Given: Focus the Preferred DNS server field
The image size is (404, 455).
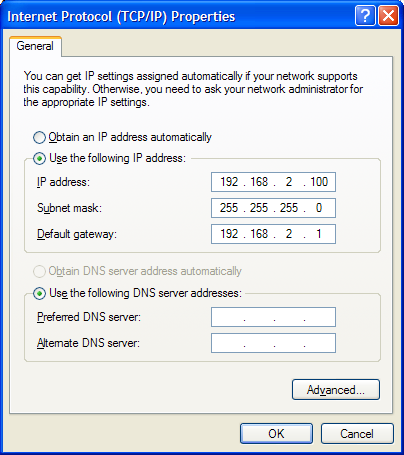Looking at the screenshot, I should click(x=273, y=317).
